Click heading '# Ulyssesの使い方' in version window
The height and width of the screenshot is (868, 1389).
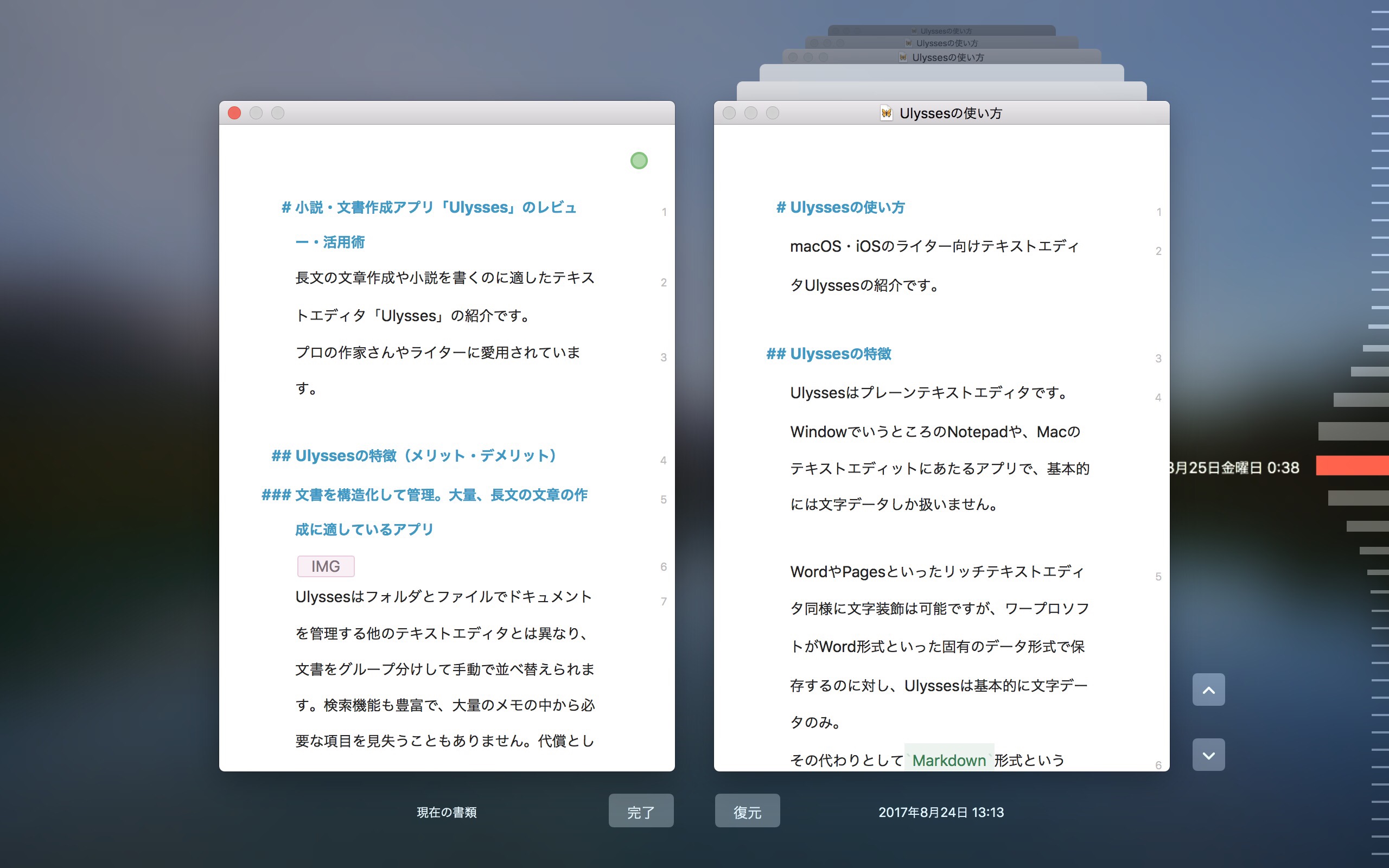pyautogui.click(x=840, y=207)
